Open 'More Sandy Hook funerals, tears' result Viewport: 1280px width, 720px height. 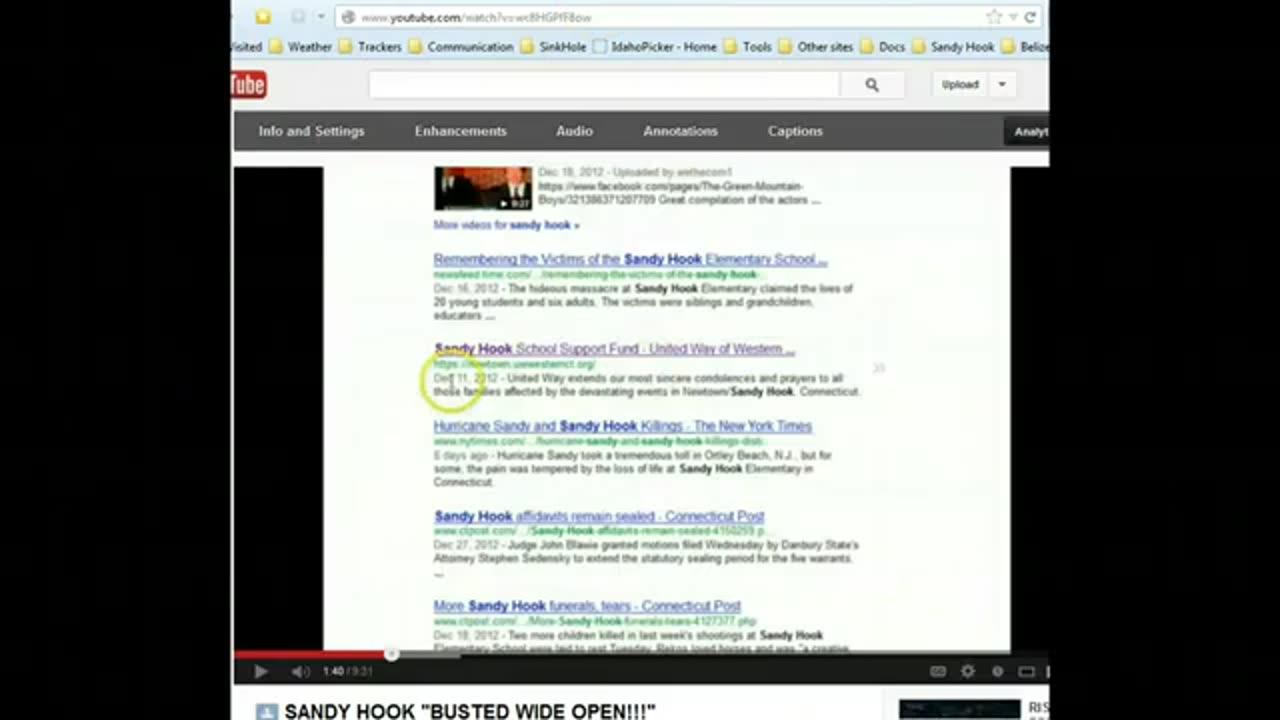point(587,606)
